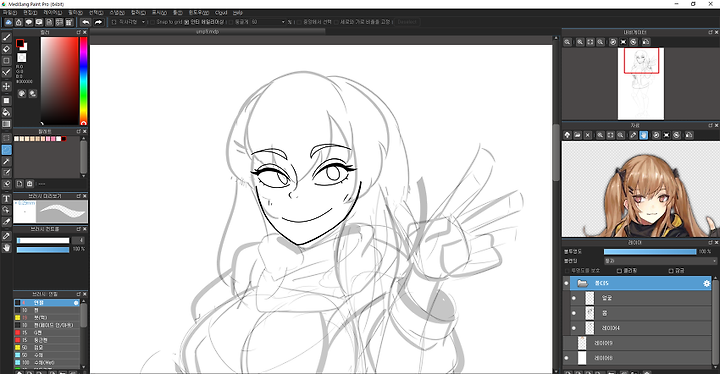
Task: Click the speech bubble icon in toolbar
Action: tap(29, 22)
